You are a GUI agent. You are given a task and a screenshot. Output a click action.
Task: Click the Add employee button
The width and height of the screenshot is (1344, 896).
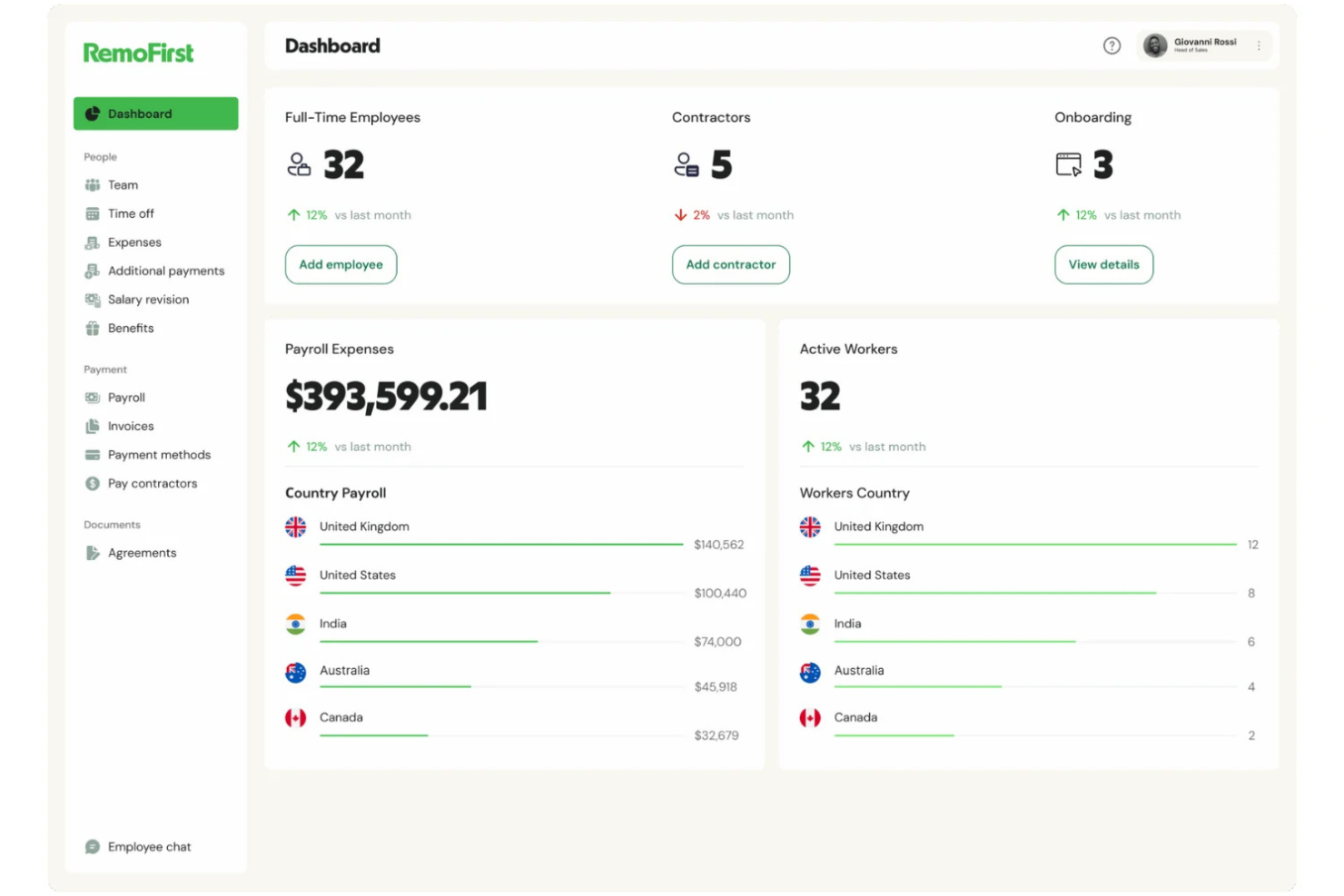[x=341, y=264]
